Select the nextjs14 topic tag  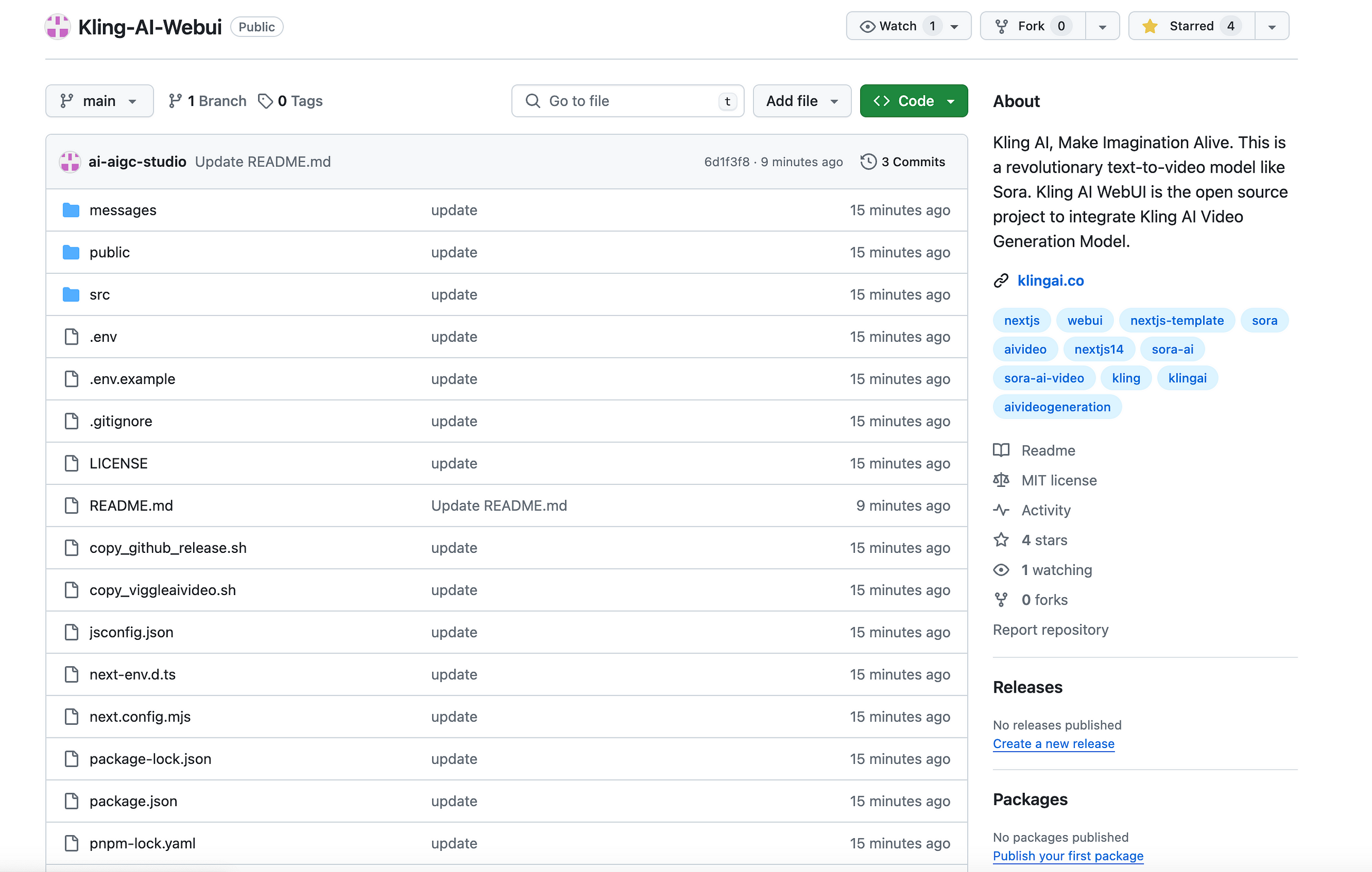(1099, 349)
